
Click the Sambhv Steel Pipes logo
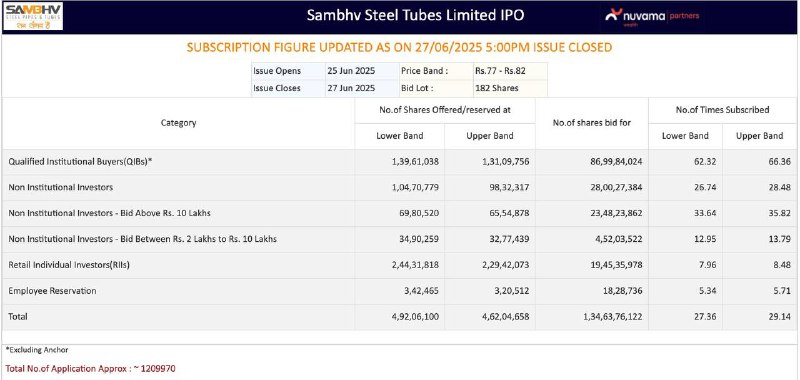tap(33, 16)
